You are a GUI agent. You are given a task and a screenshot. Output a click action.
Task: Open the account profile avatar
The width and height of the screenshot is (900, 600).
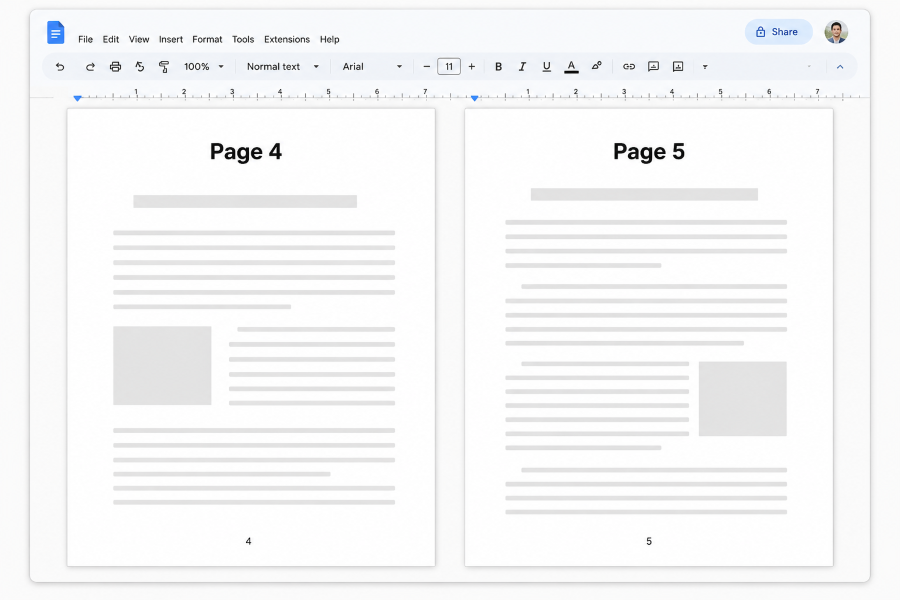click(x=836, y=32)
